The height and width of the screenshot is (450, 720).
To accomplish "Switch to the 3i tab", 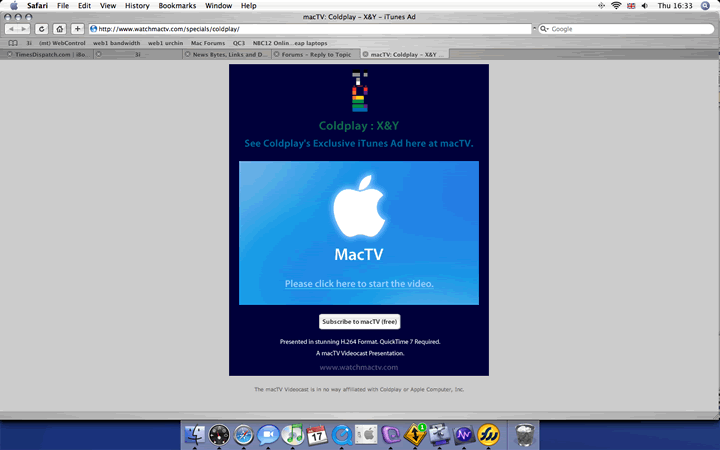I will 138,54.
